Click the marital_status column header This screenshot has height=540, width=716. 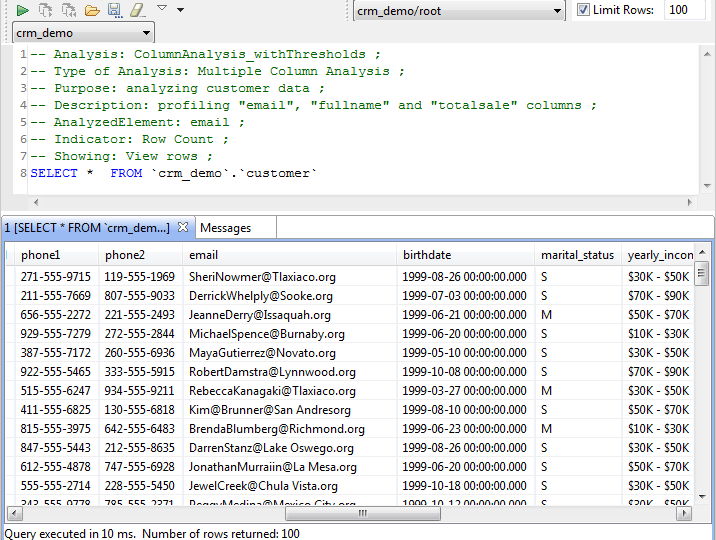(x=577, y=255)
